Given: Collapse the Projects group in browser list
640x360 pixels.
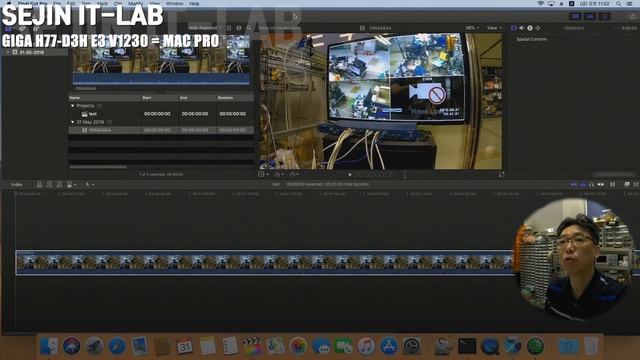Looking at the screenshot, I should tap(73, 106).
